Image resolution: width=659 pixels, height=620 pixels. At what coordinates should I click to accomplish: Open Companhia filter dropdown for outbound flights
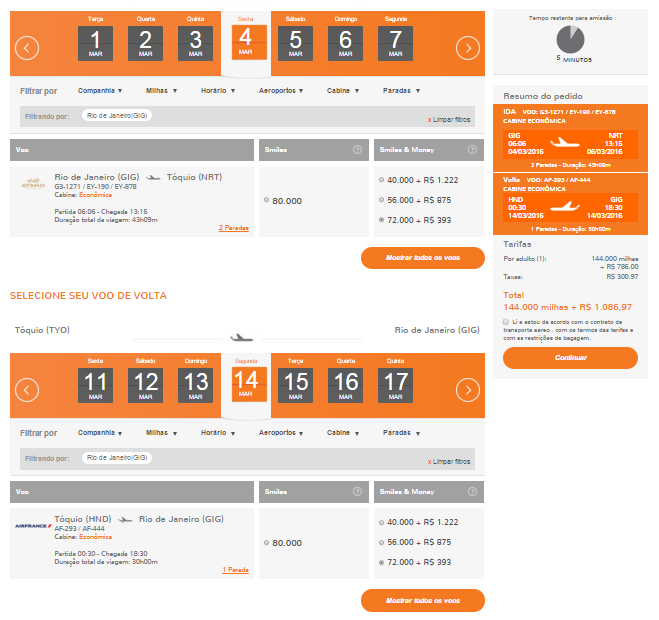99,90
